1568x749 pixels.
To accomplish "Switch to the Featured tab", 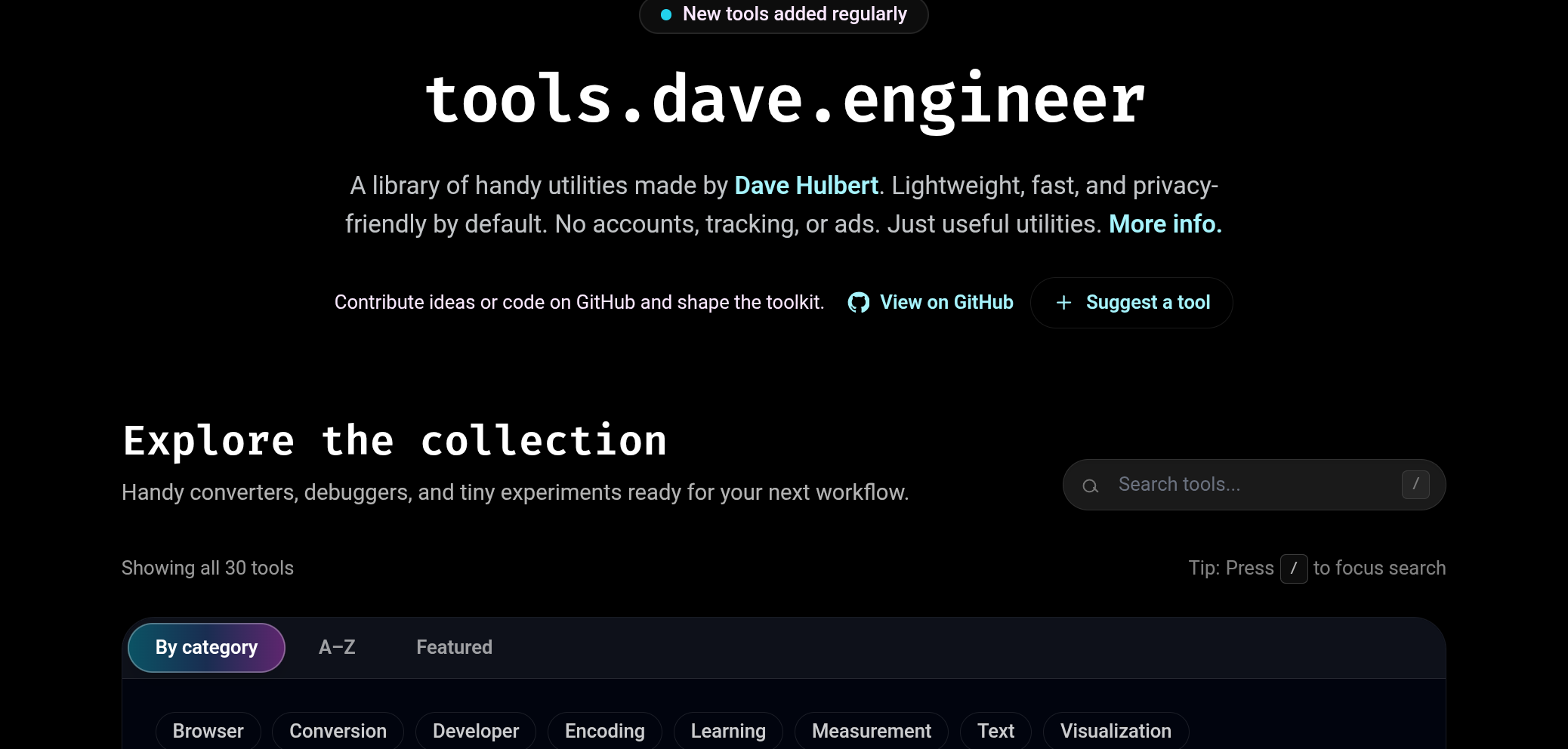I will point(454,648).
